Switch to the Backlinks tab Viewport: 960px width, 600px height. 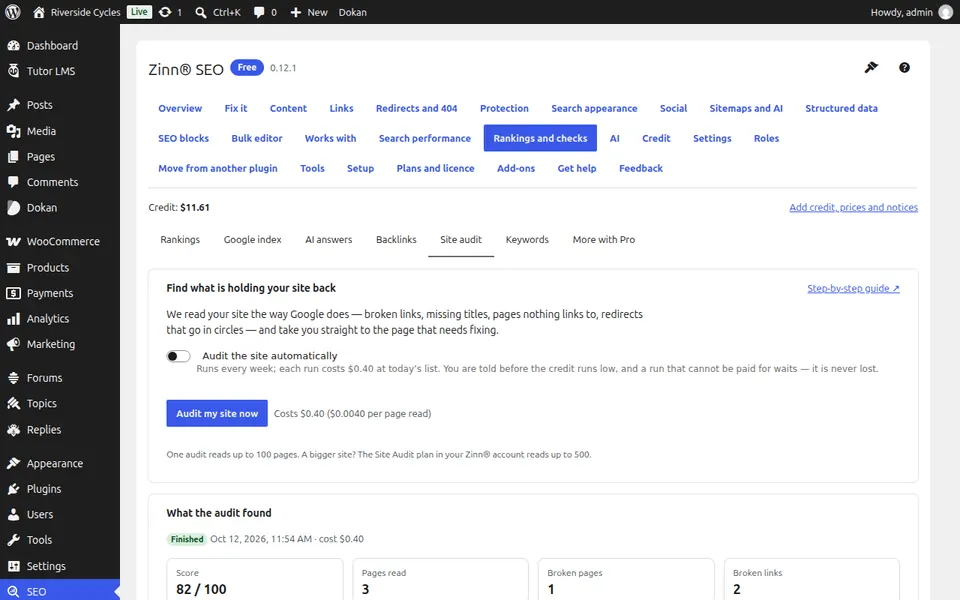point(396,239)
